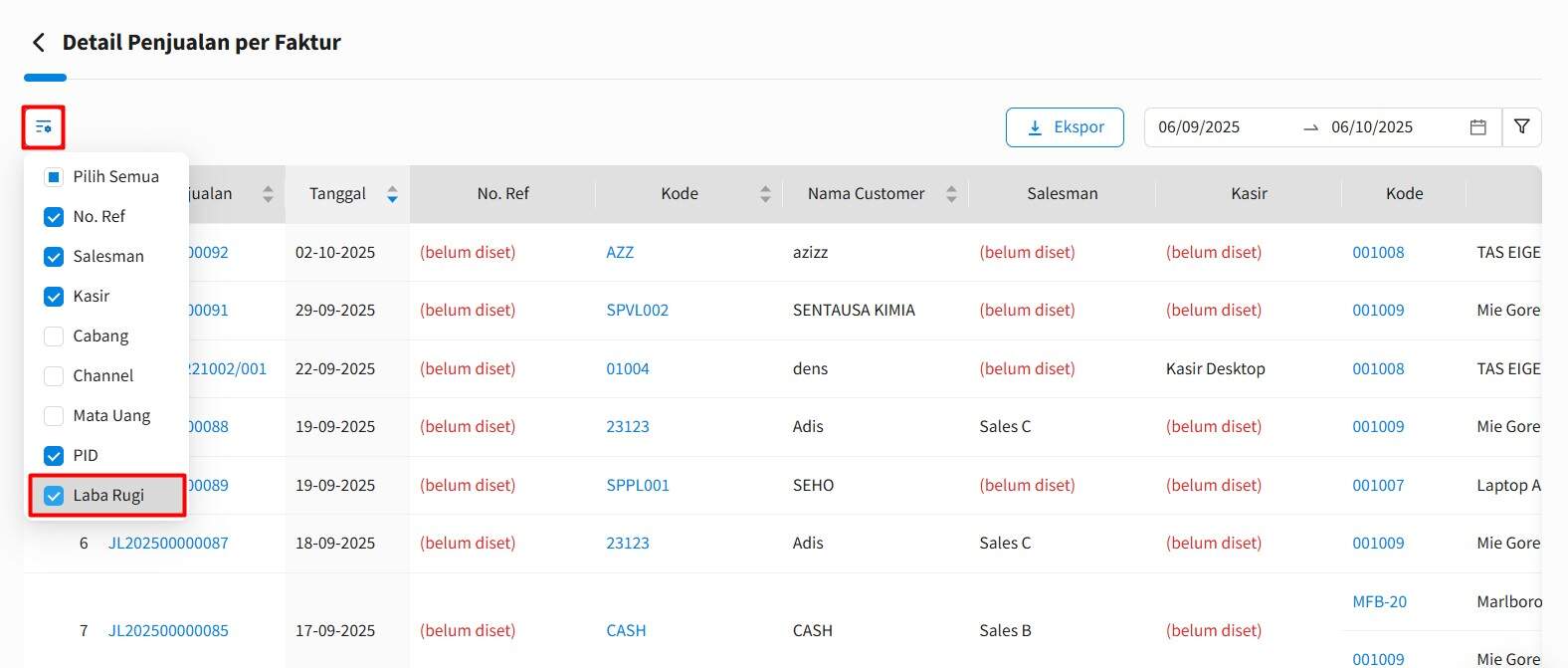Enable the Channel column option
The height and width of the screenshot is (668, 1568).
pyautogui.click(x=54, y=376)
